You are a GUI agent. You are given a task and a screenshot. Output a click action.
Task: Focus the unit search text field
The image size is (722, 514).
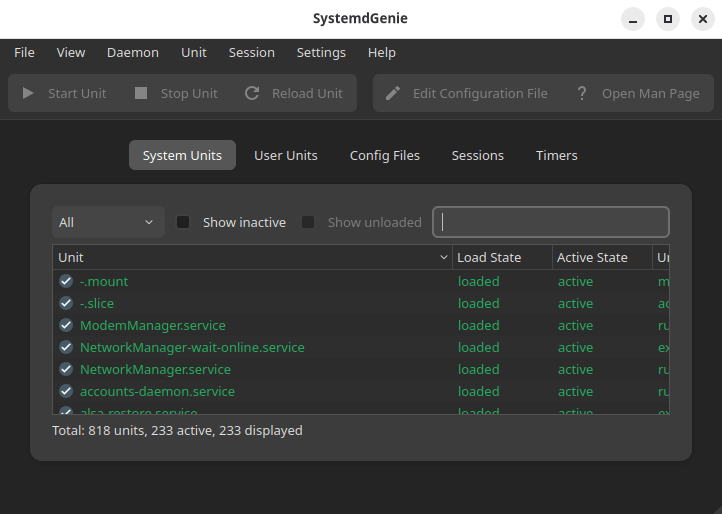point(551,222)
